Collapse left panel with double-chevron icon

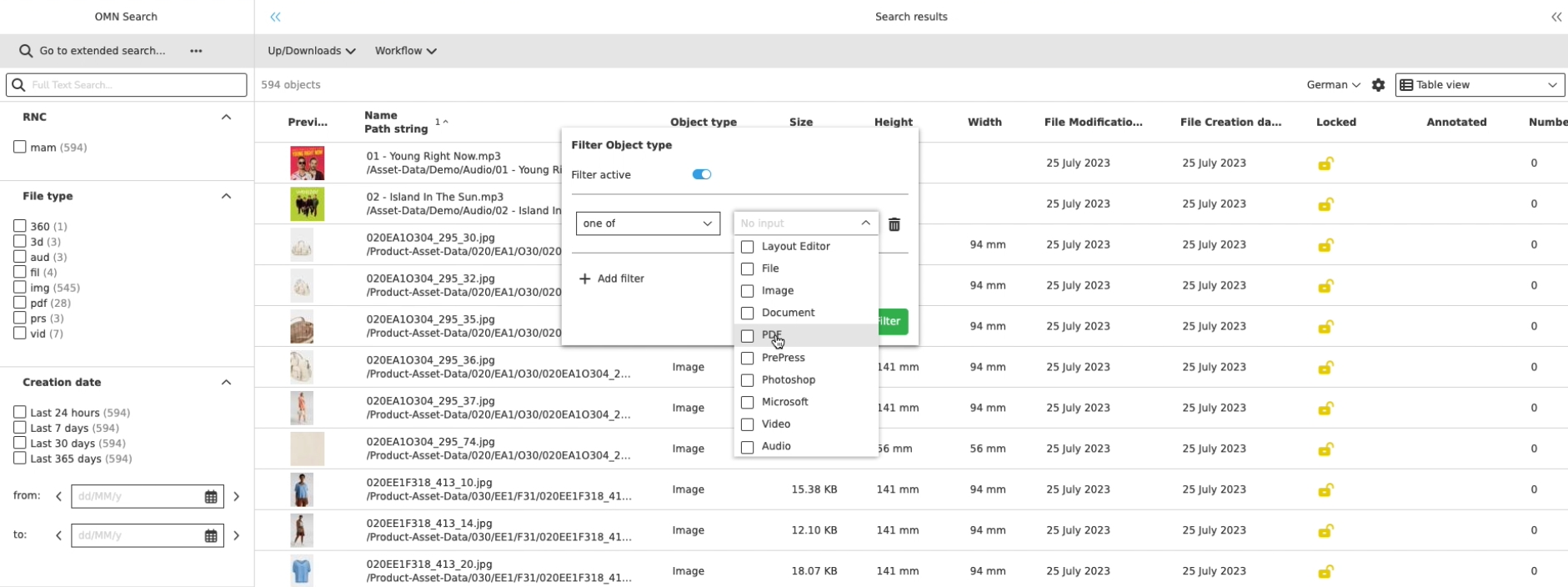click(275, 17)
